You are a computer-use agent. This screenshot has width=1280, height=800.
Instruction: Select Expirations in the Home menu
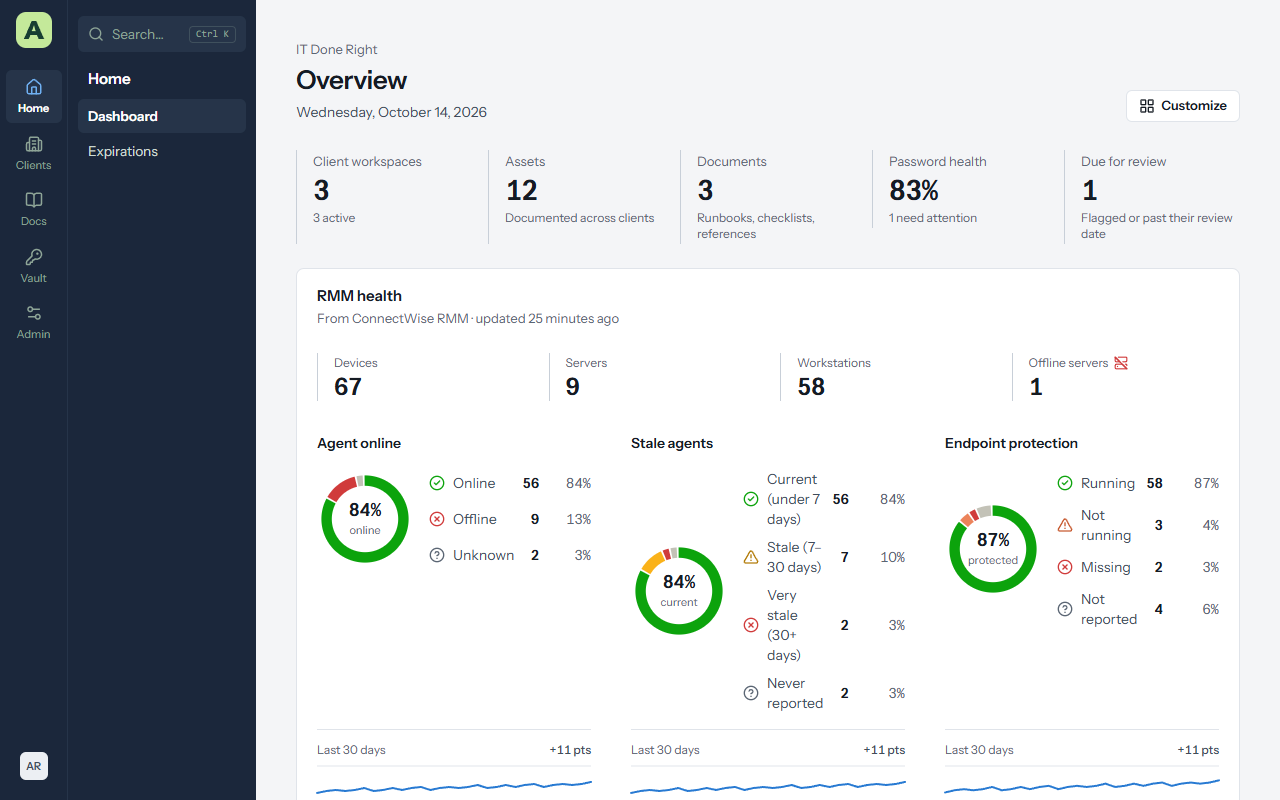[162, 151]
